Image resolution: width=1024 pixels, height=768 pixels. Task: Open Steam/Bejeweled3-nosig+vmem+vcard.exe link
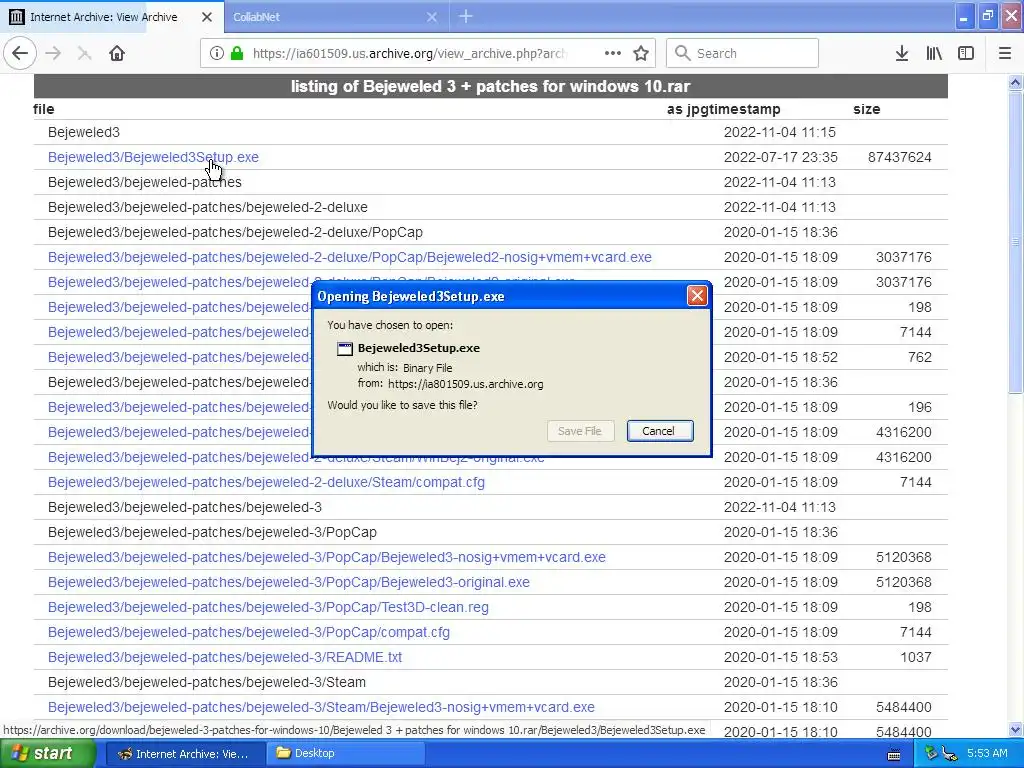321,707
